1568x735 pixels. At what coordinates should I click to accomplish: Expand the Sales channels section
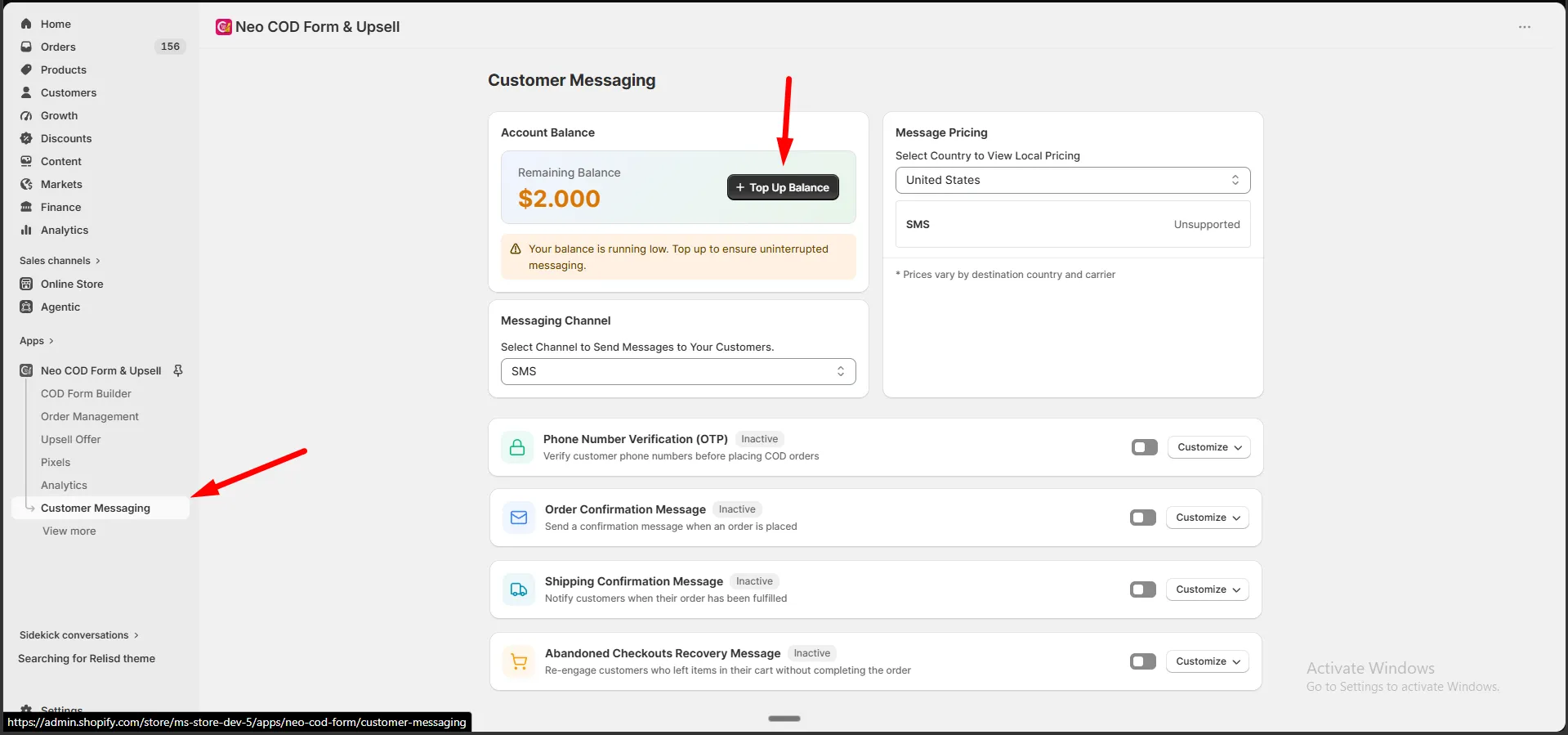[x=60, y=261]
